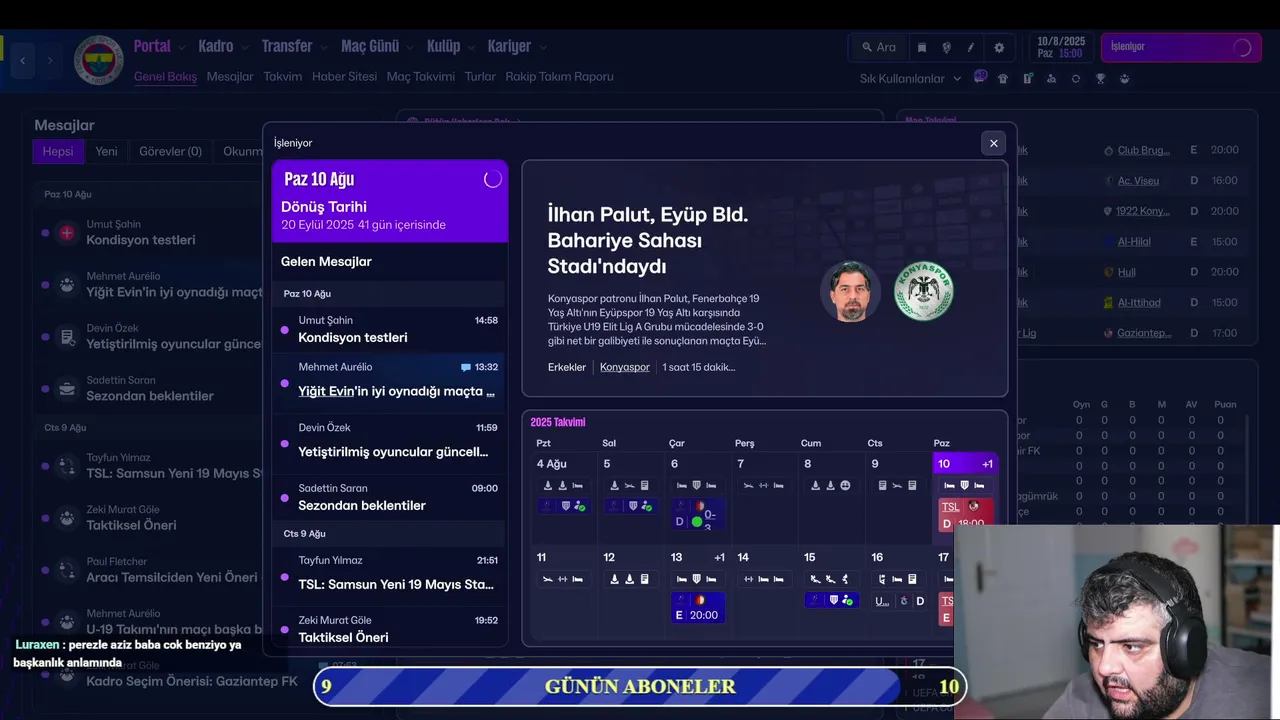
Task: Close the İşleniyor dialog
Action: click(993, 143)
